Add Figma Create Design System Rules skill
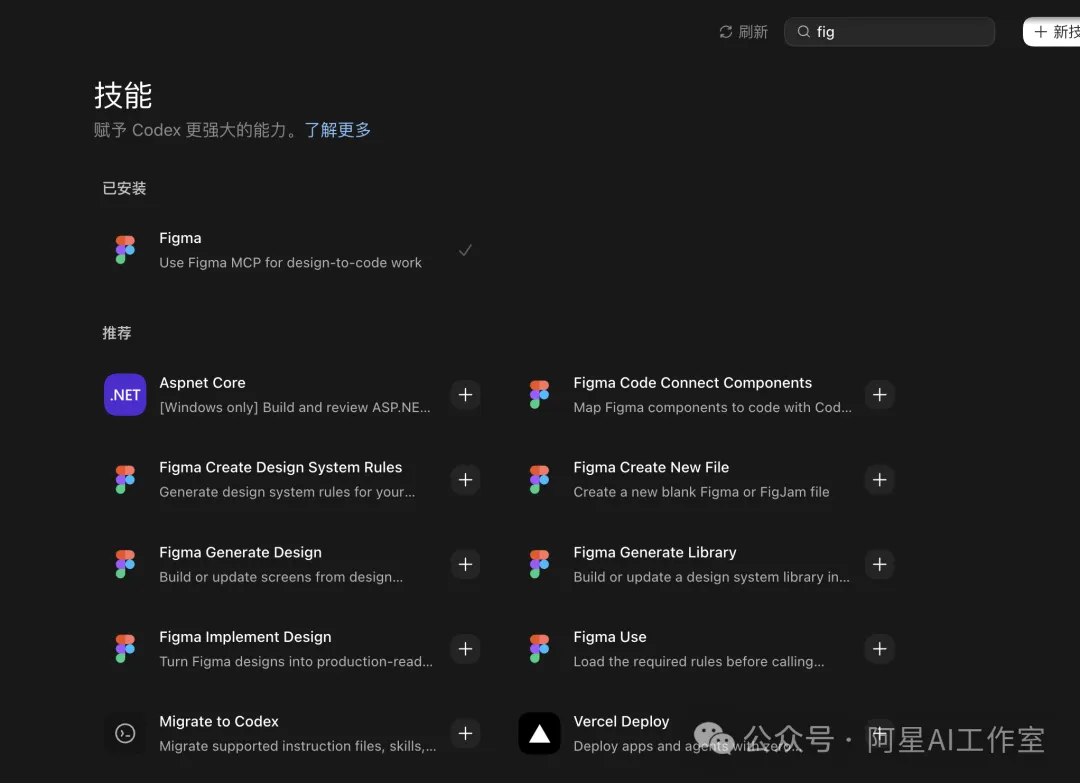 pyautogui.click(x=466, y=479)
